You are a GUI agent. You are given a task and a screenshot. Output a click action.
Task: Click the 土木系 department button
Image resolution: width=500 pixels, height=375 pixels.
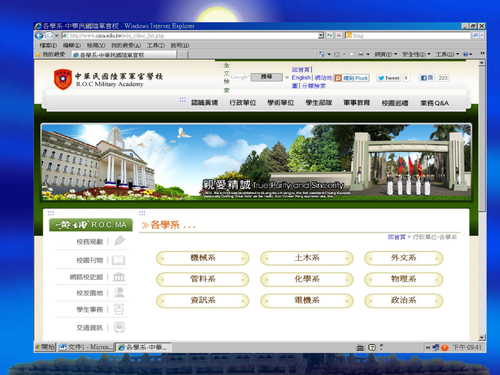[307, 258]
